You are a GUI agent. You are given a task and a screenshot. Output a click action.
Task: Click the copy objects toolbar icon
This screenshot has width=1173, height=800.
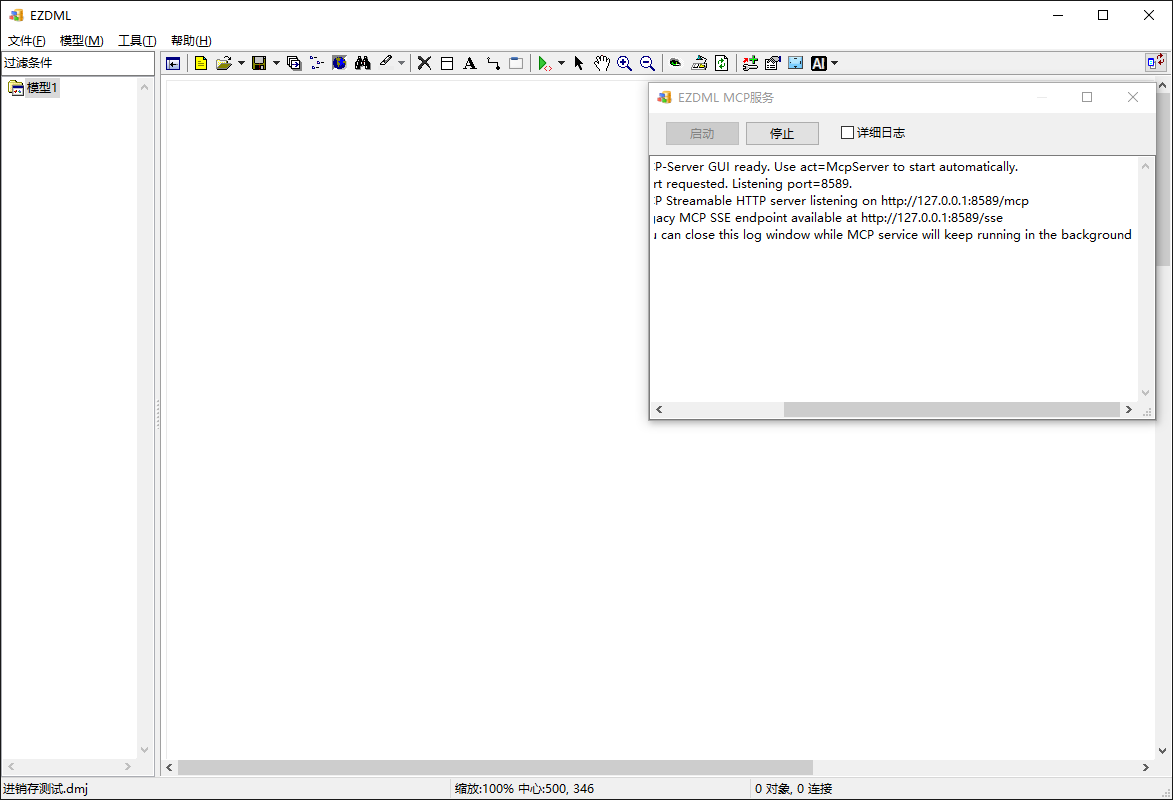click(x=294, y=64)
